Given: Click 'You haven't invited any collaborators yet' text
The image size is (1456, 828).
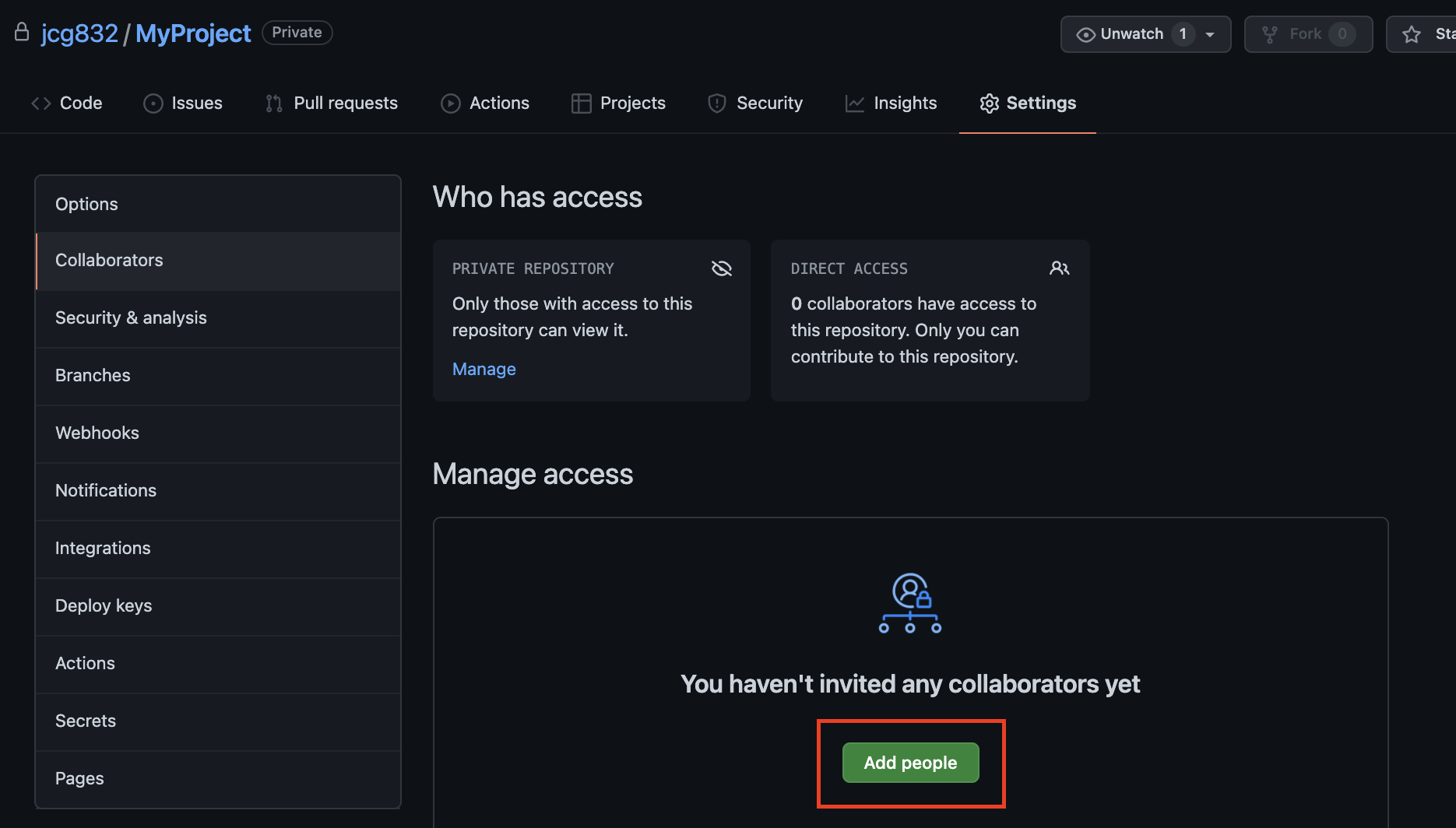Looking at the screenshot, I should click(910, 684).
